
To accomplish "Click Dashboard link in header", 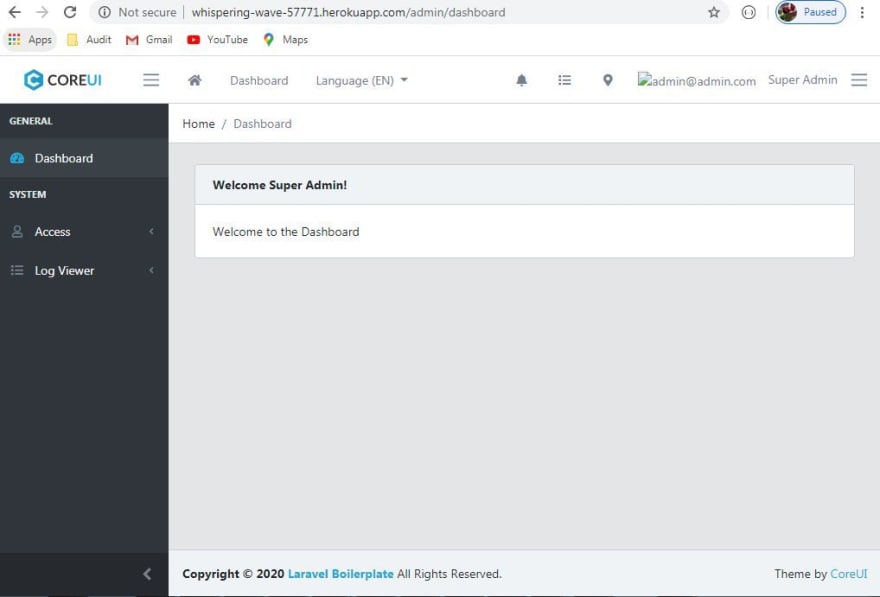I will click(259, 80).
